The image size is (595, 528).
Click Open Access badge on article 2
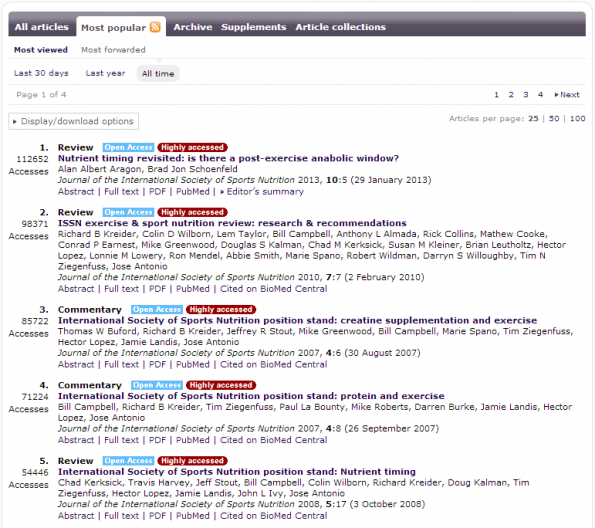(x=128, y=212)
